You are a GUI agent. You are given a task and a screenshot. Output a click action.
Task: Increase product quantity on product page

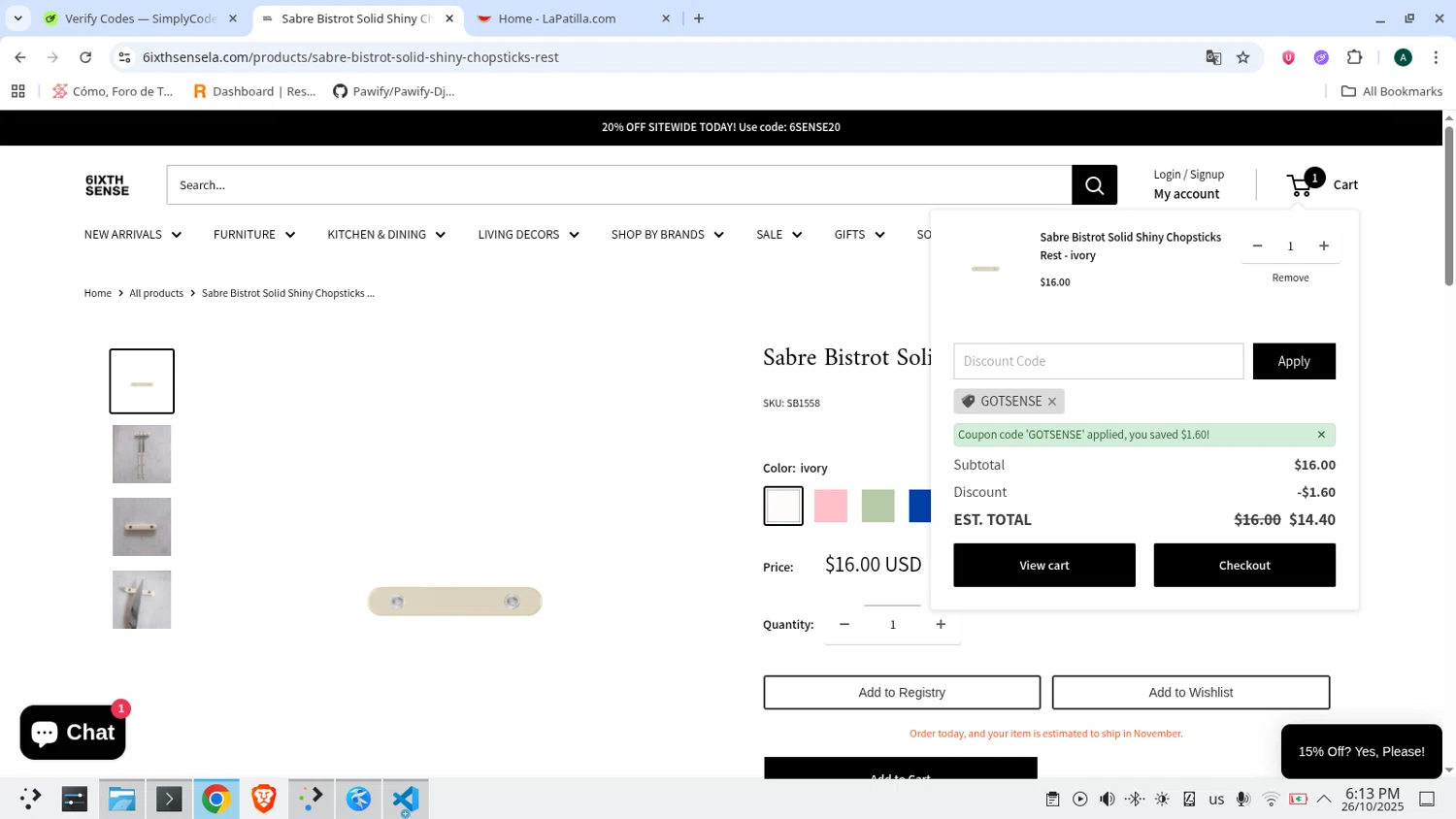(x=940, y=625)
